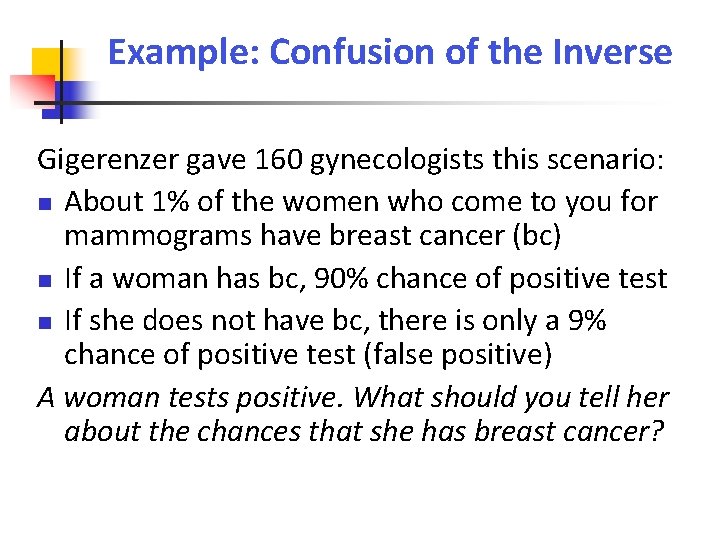
Task: Click the bullet before 'If she does not have bc'
Action: (45, 323)
